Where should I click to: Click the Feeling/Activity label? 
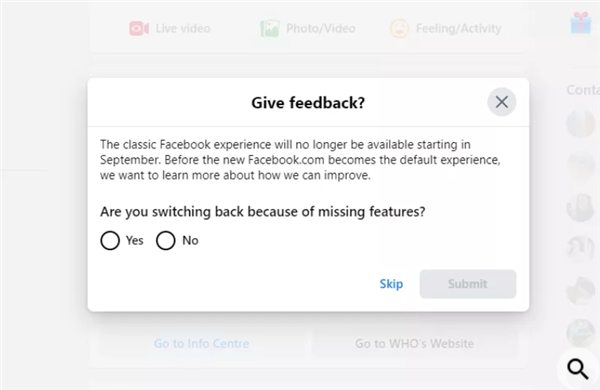458,28
